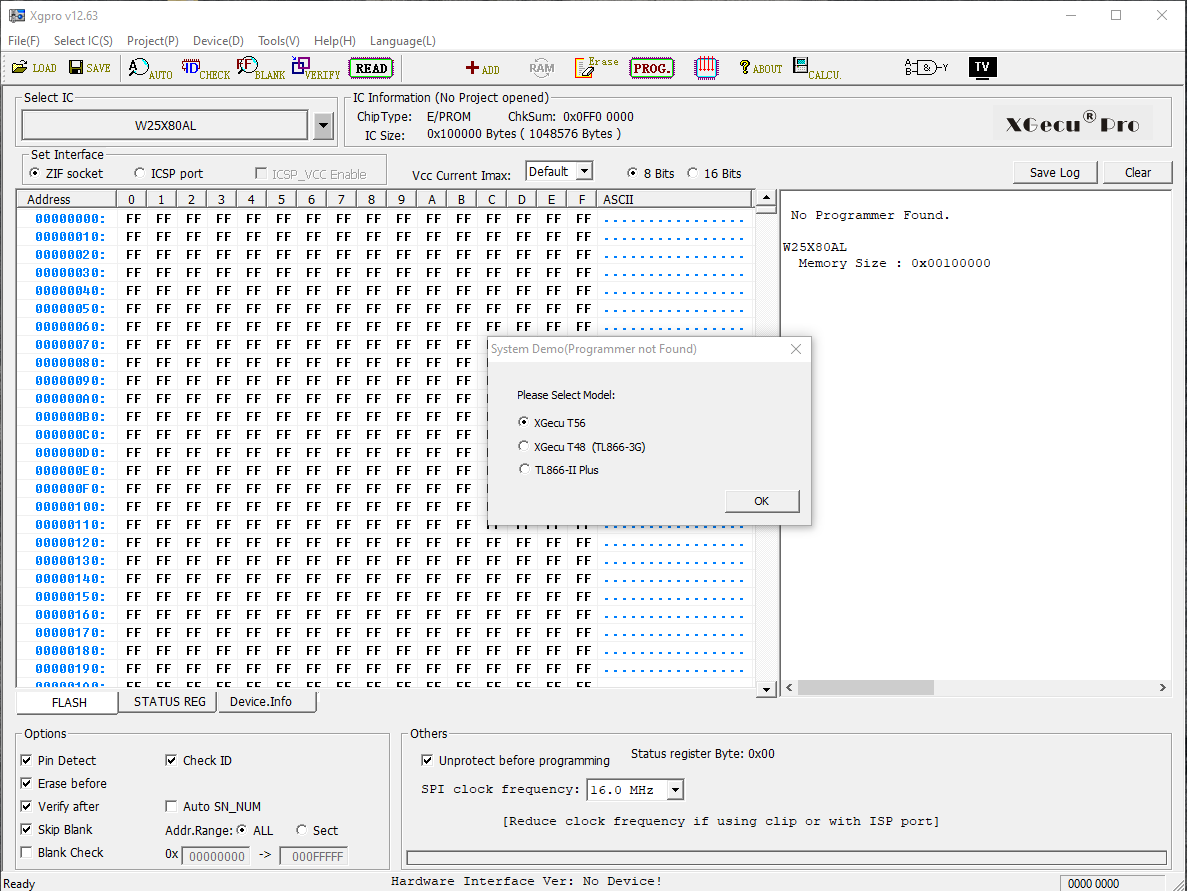
Task: Select XGecu T56 model option
Action: (523, 422)
